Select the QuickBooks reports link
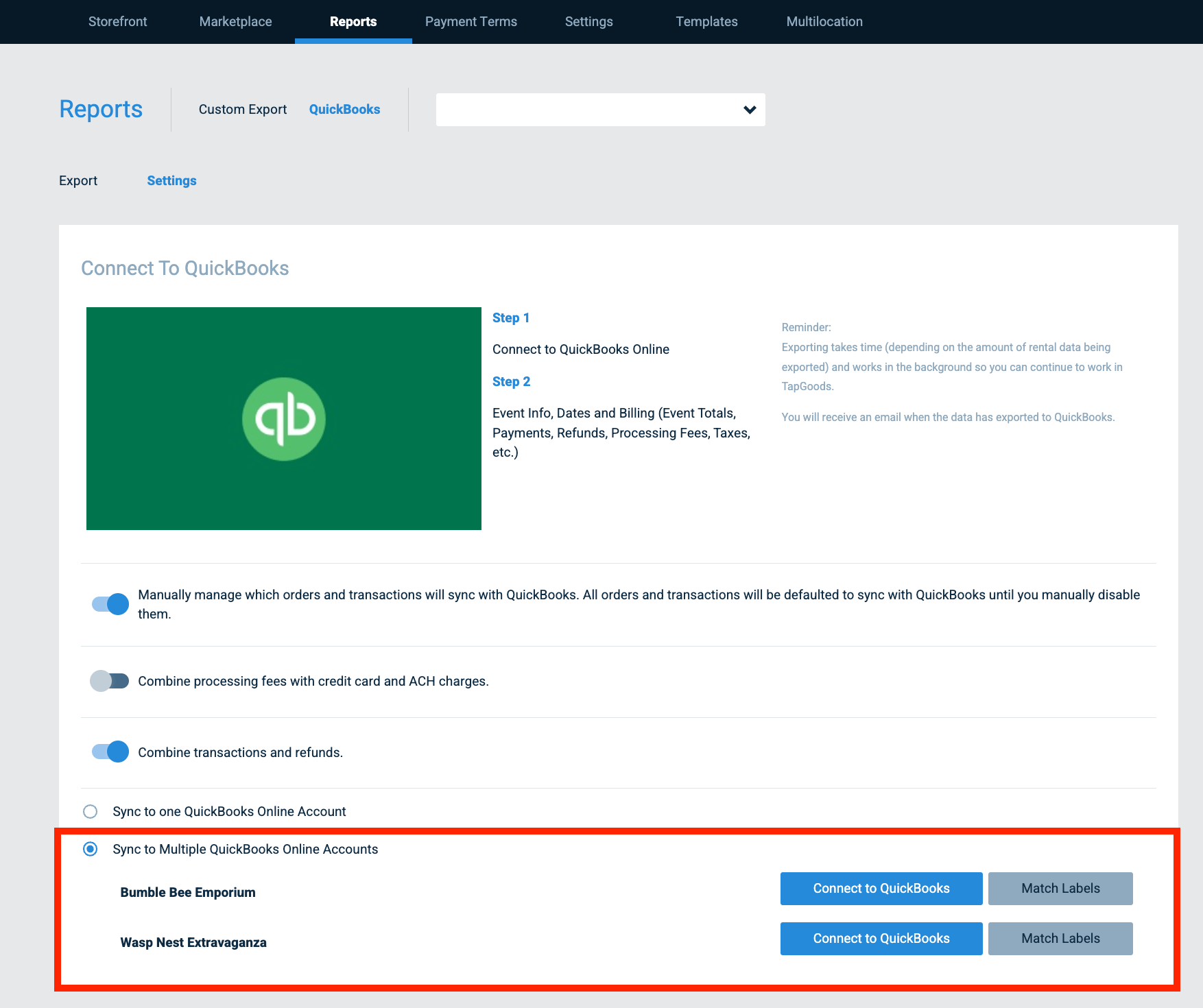 (x=344, y=109)
